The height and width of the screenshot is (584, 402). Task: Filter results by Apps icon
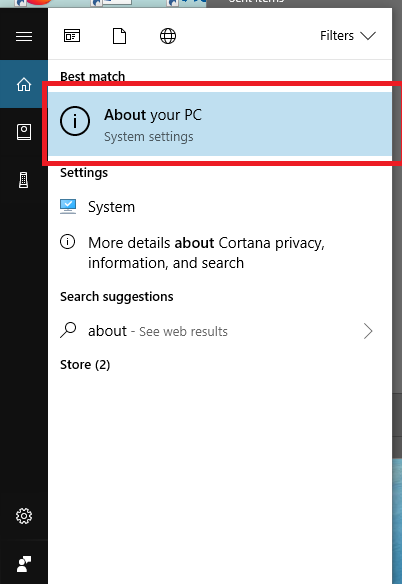click(x=72, y=36)
